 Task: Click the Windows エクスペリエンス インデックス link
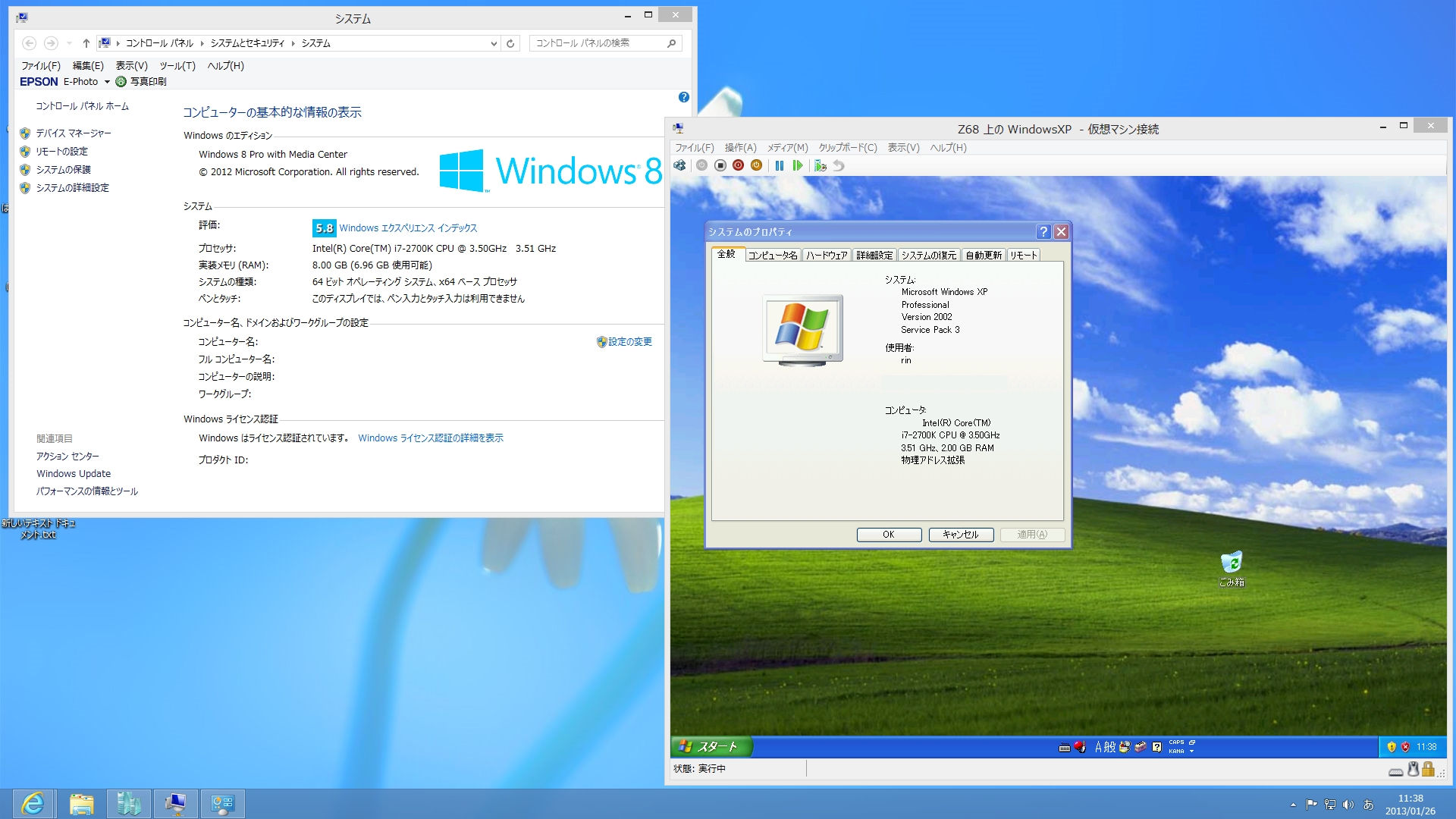point(408,228)
